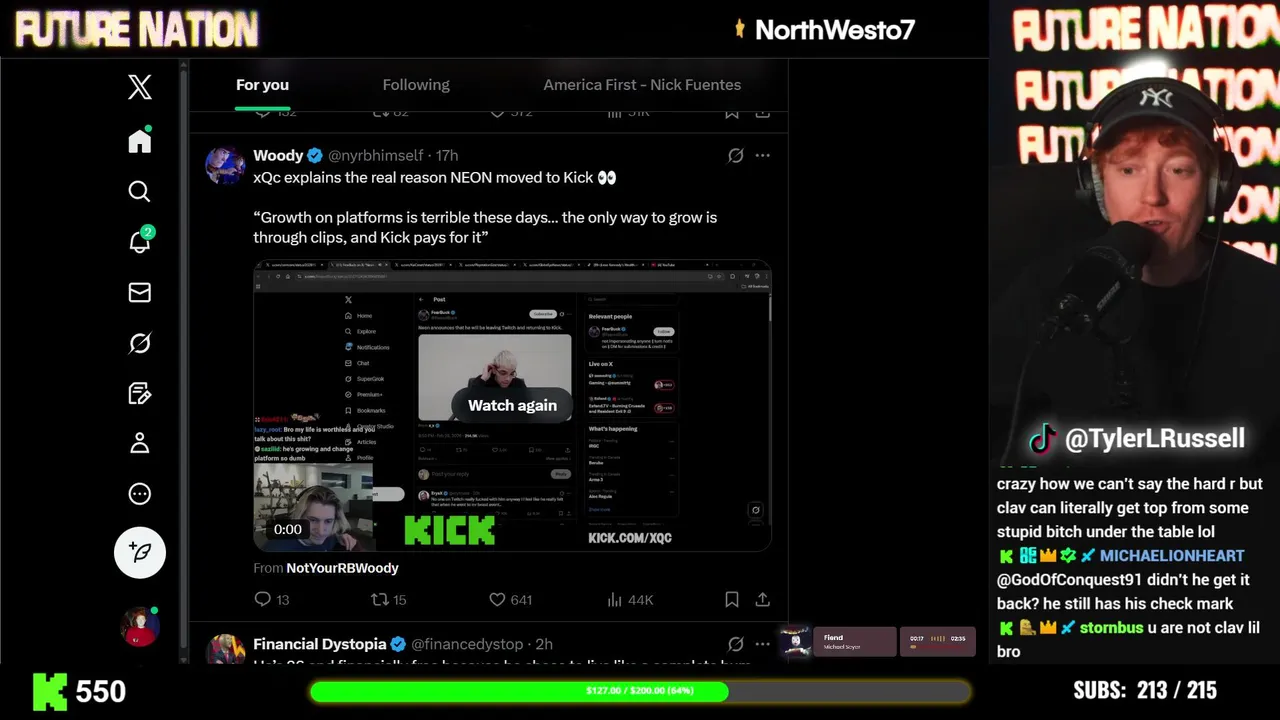
Task: Click the 550 viewer count
Action: [101, 691]
